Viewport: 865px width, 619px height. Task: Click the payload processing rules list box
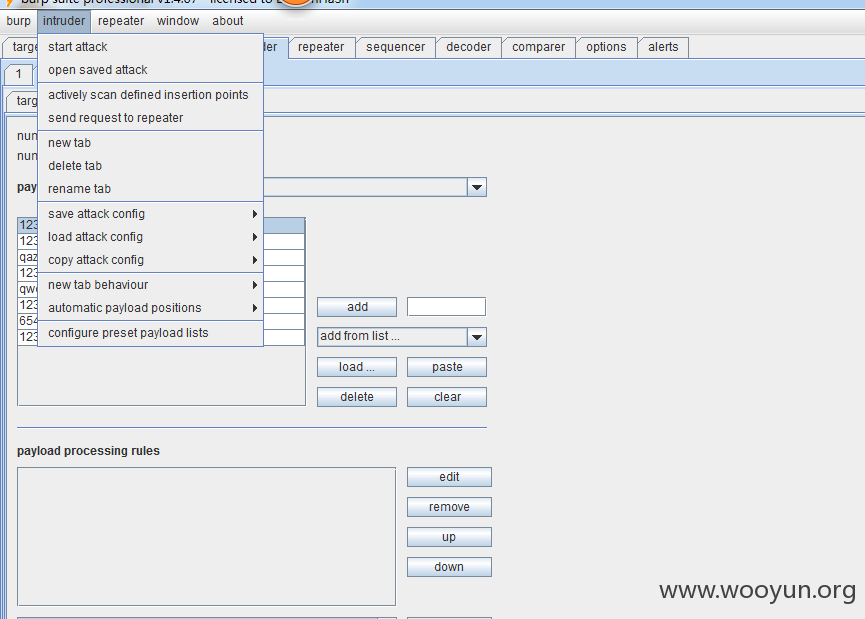coord(206,537)
